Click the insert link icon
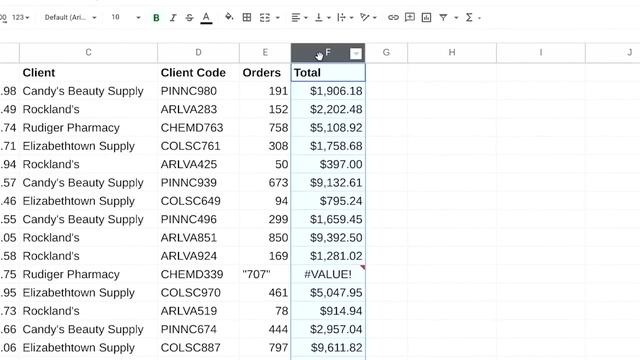The image size is (640, 360). (393, 18)
